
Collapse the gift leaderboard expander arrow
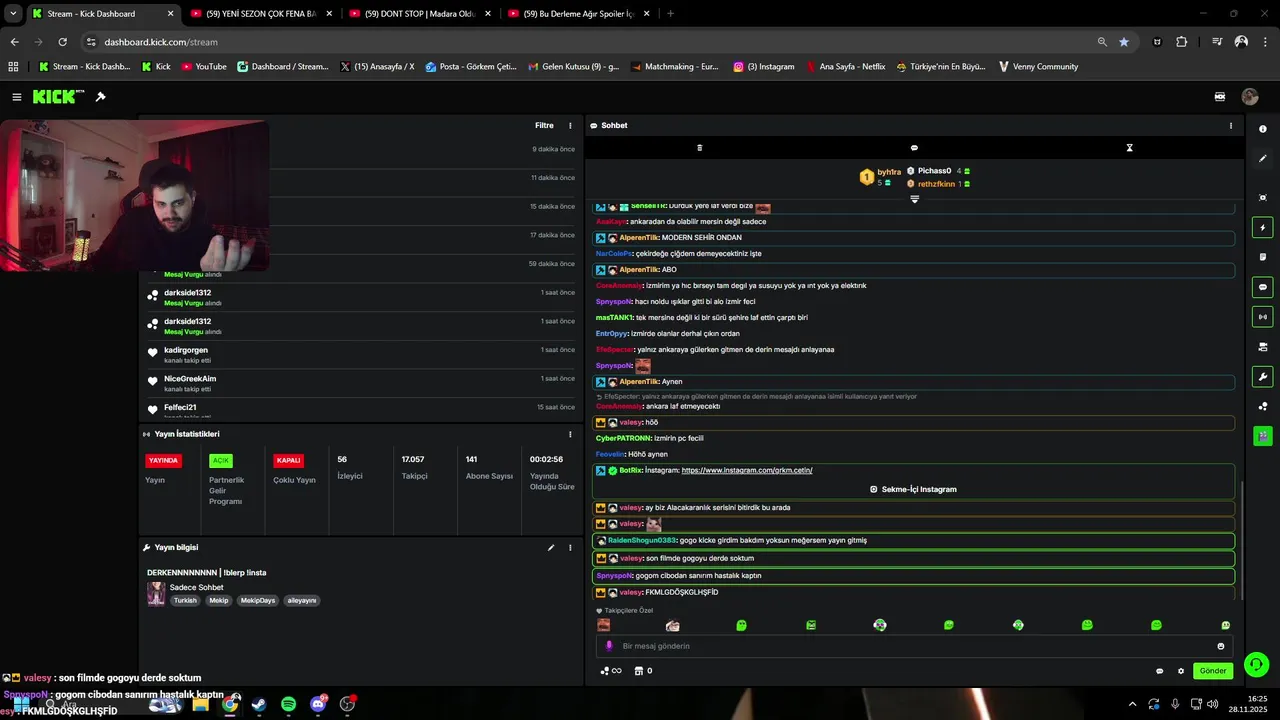click(x=914, y=199)
